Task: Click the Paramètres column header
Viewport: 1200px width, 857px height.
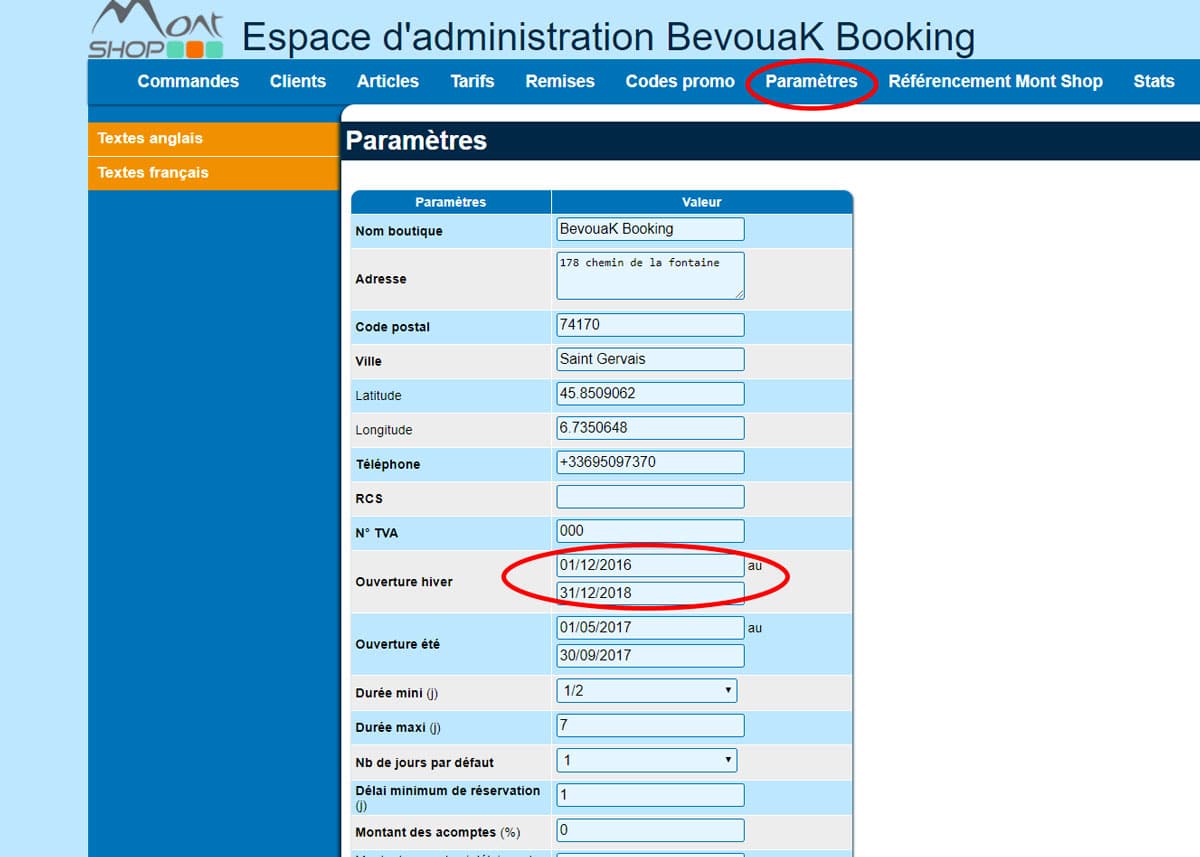Action: point(450,202)
